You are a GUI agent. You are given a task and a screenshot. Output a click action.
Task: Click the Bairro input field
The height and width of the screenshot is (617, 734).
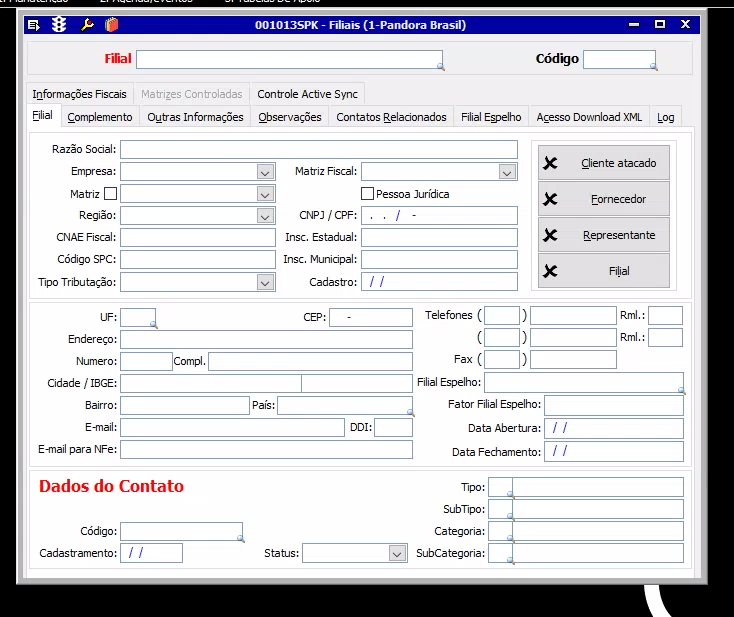click(x=185, y=405)
